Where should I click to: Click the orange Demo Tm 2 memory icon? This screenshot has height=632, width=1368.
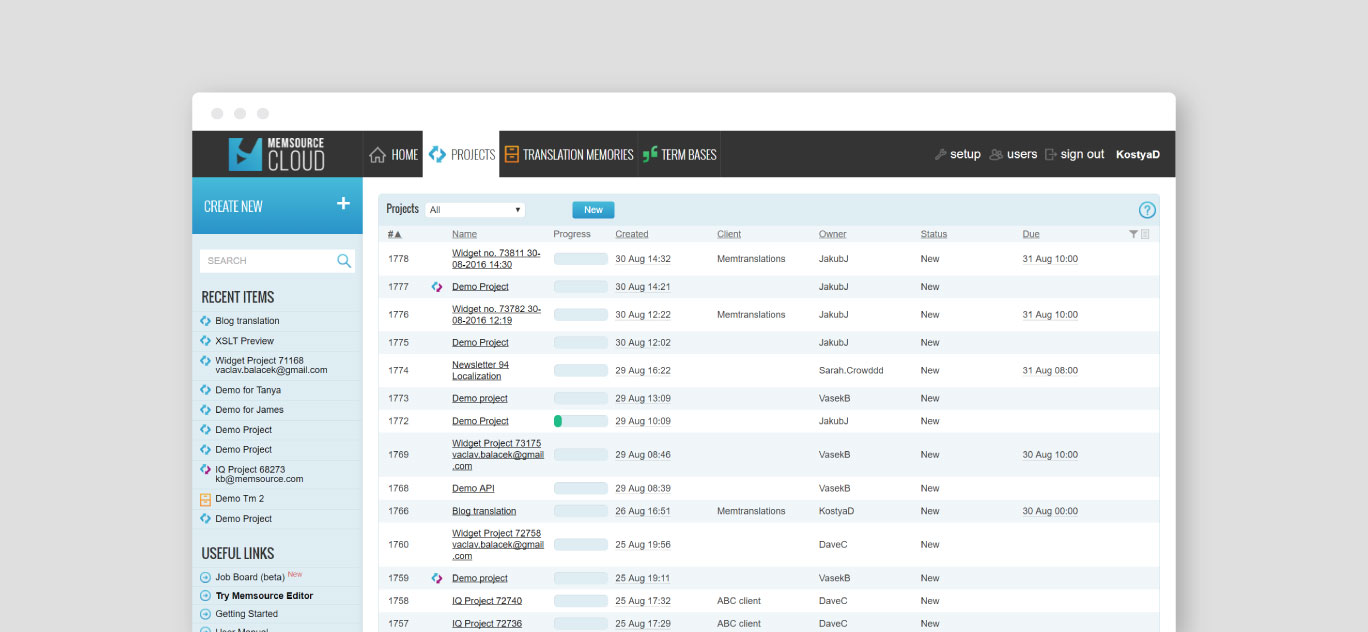205,498
